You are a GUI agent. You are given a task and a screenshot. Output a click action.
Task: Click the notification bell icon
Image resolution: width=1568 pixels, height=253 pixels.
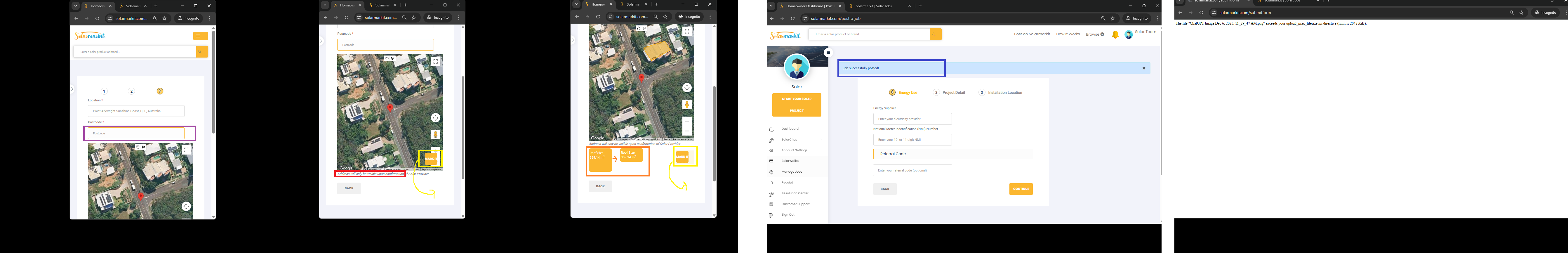pos(1115,35)
